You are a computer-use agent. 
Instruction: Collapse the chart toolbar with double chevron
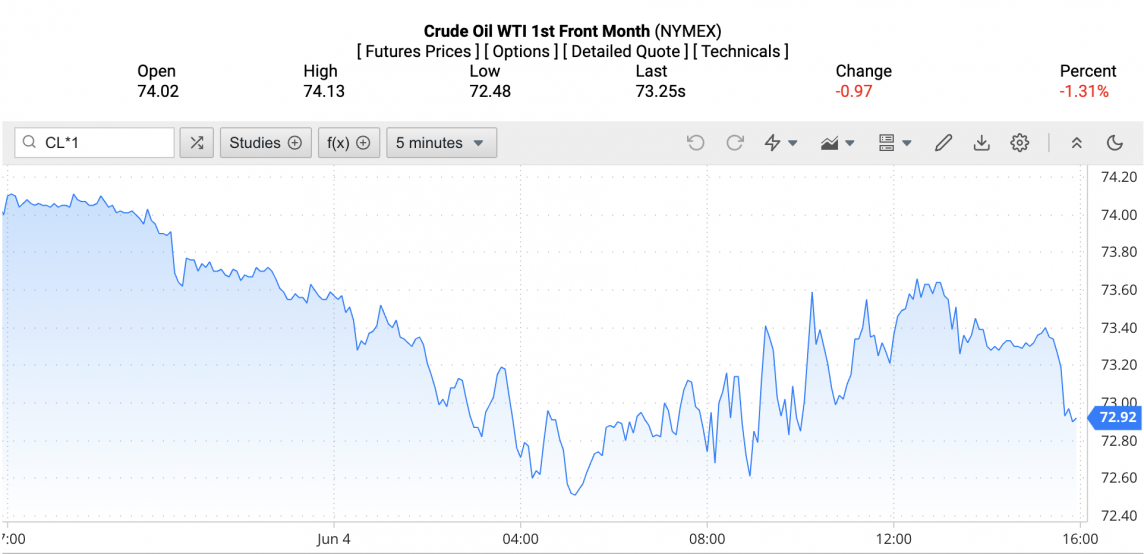[x=1077, y=143]
